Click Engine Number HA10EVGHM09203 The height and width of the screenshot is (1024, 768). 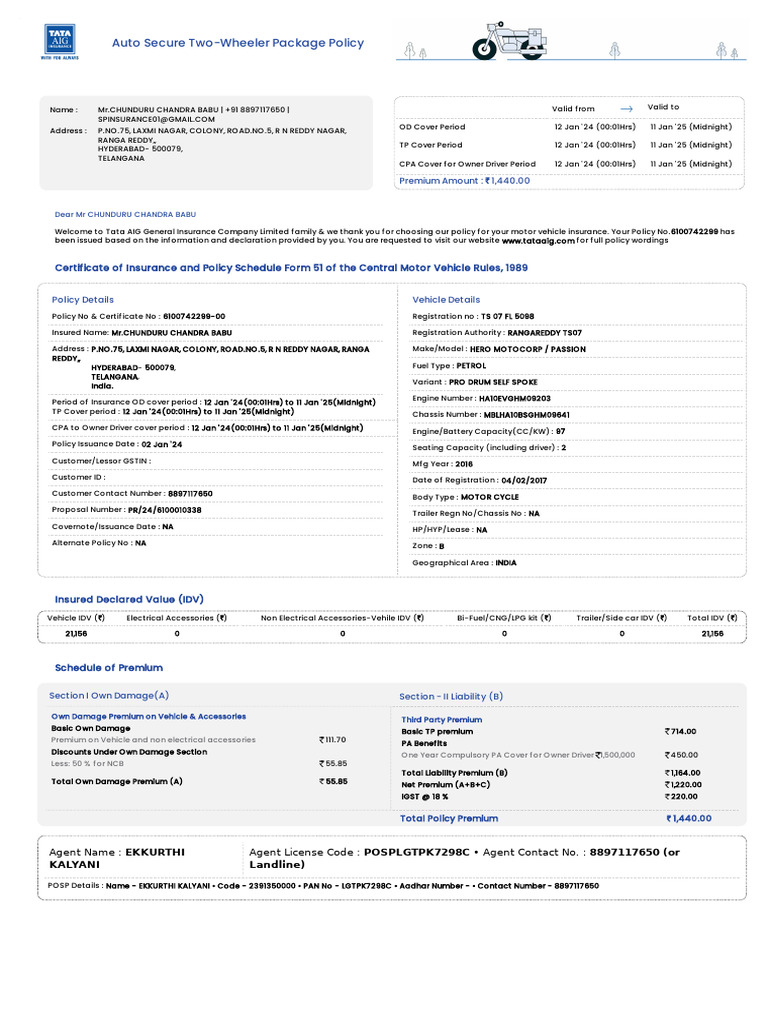click(481, 398)
